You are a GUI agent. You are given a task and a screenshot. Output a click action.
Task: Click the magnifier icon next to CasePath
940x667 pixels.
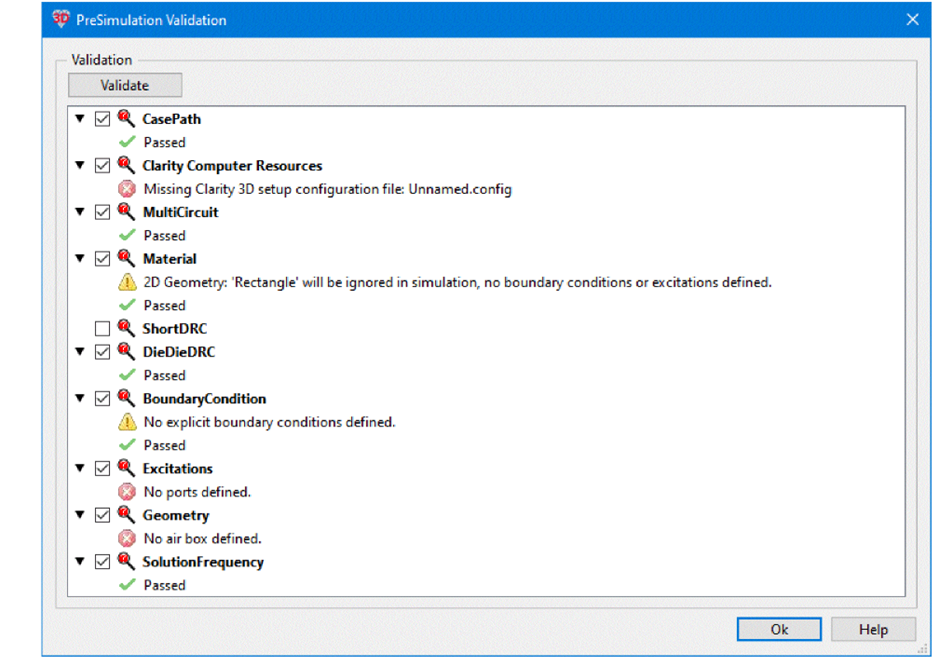[126, 118]
